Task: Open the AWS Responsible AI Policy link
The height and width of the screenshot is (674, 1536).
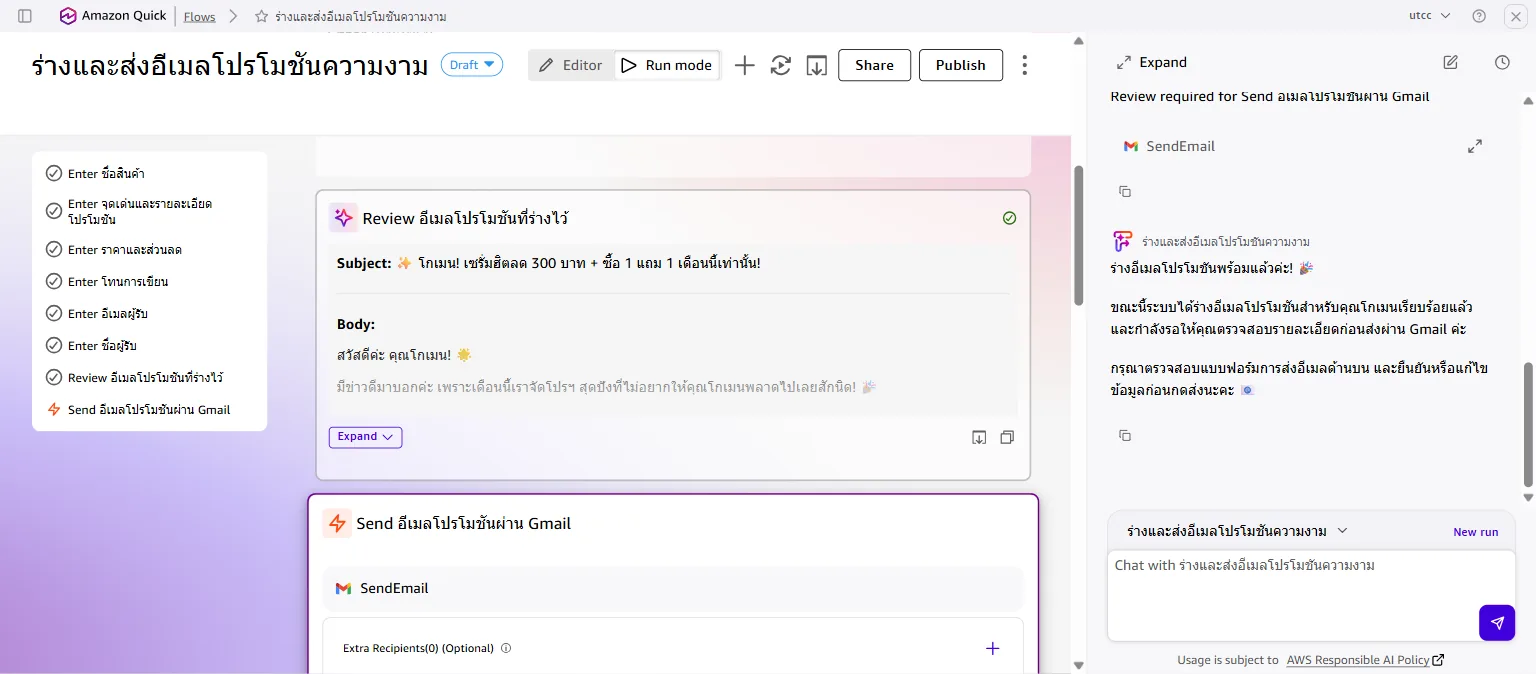Action: tap(1365, 660)
